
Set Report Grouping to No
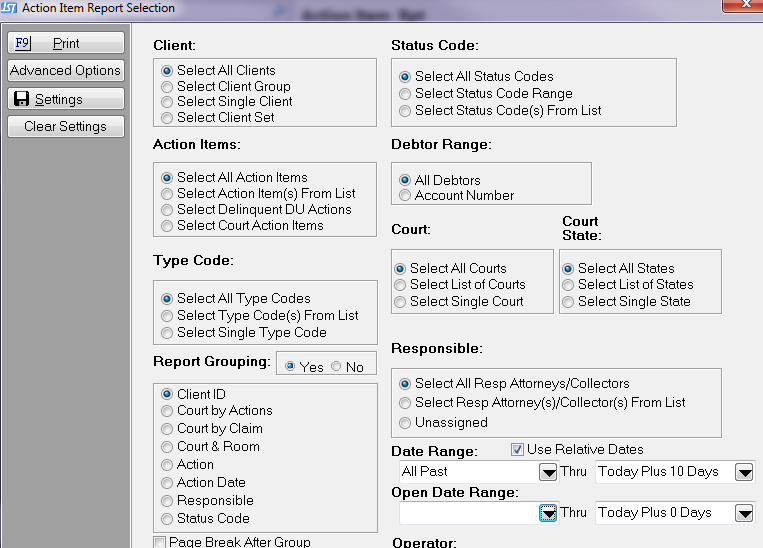click(x=336, y=367)
